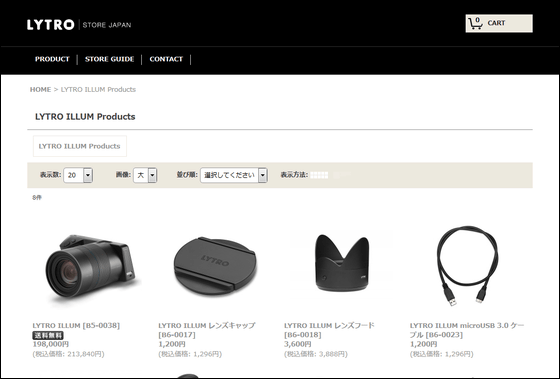
Task: Click the CART button text
Action: pos(496,23)
